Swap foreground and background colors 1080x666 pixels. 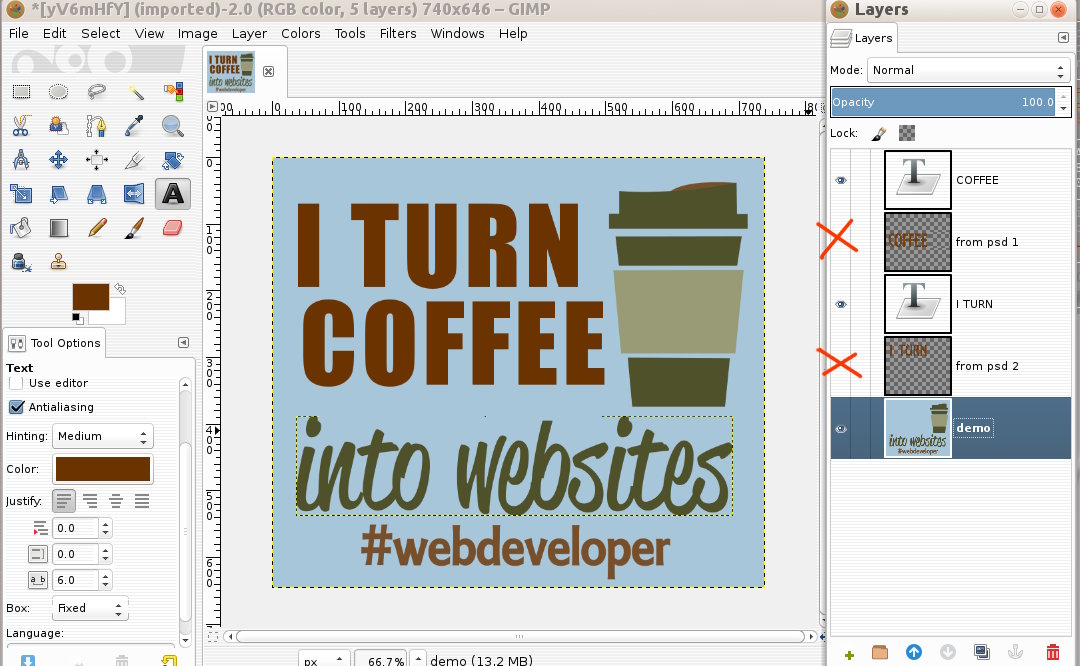coord(120,289)
